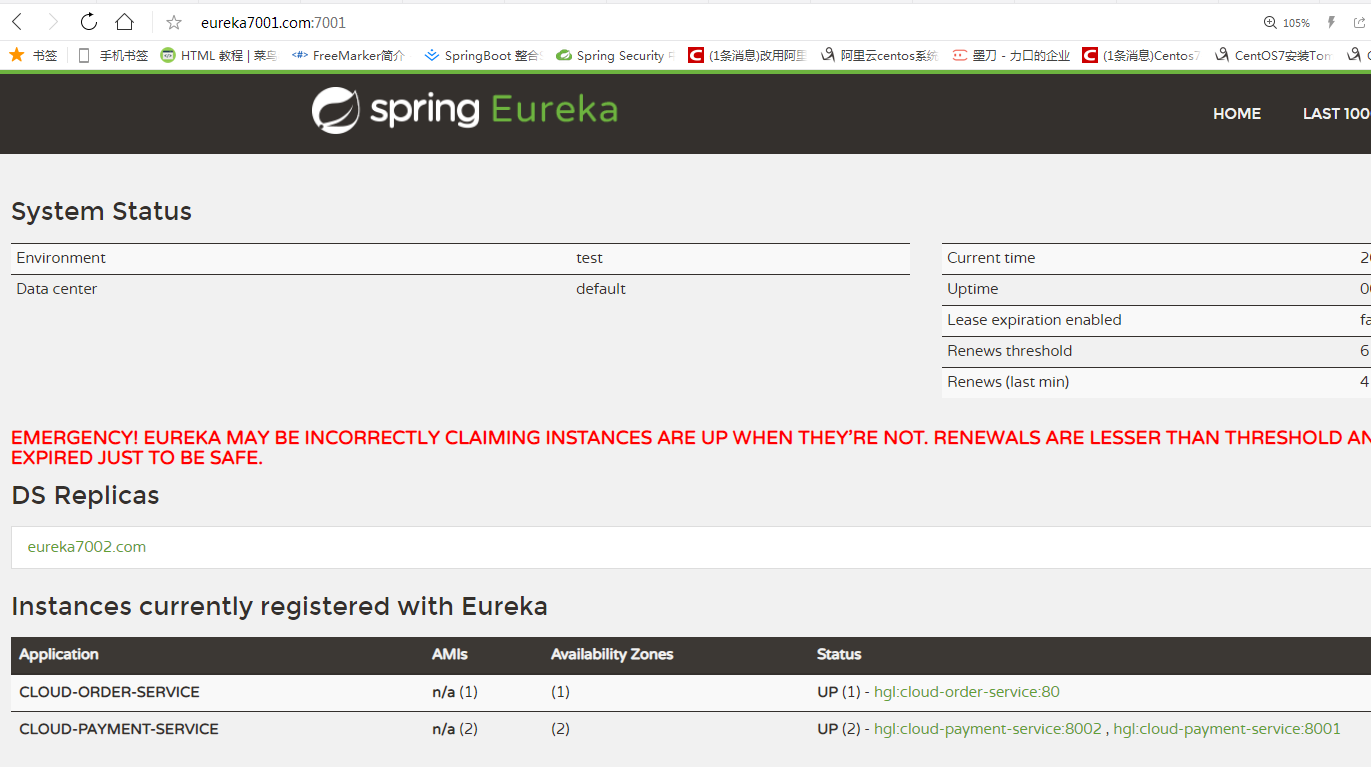Click the Current time label

click(x=991, y=258)
